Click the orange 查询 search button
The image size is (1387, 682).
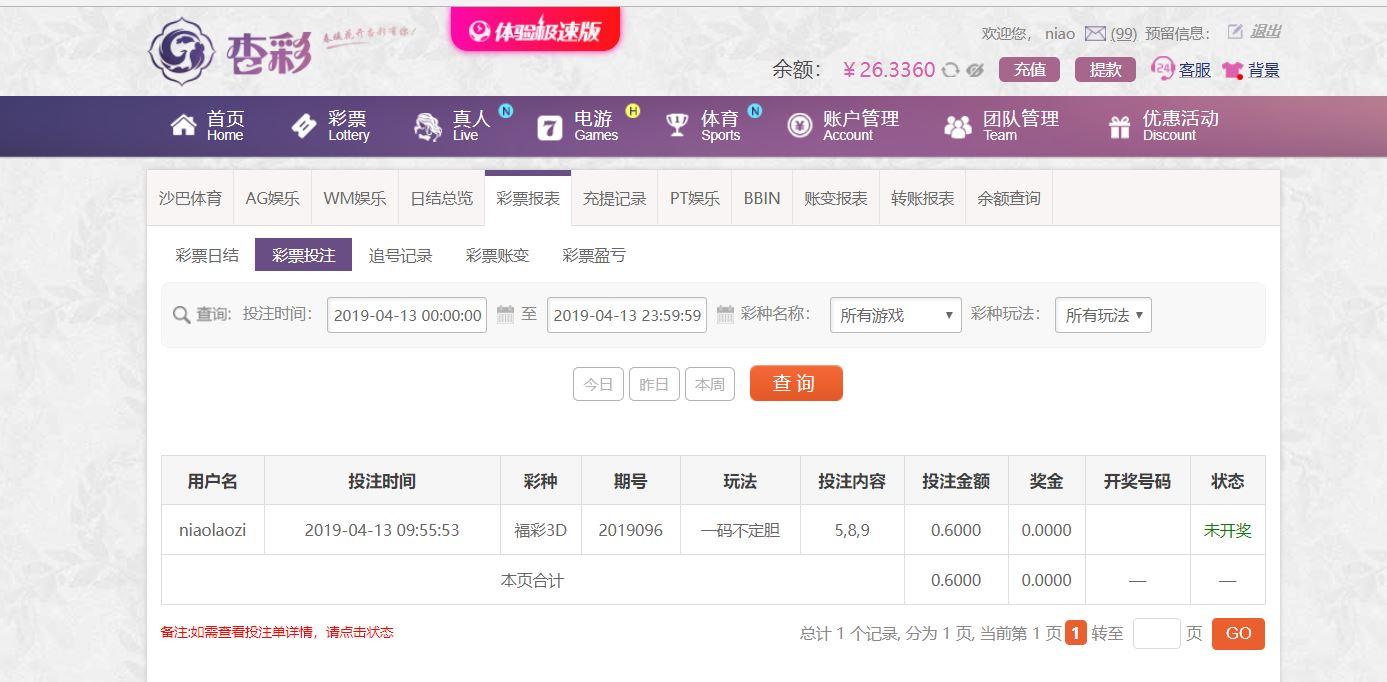pos(796,383)
